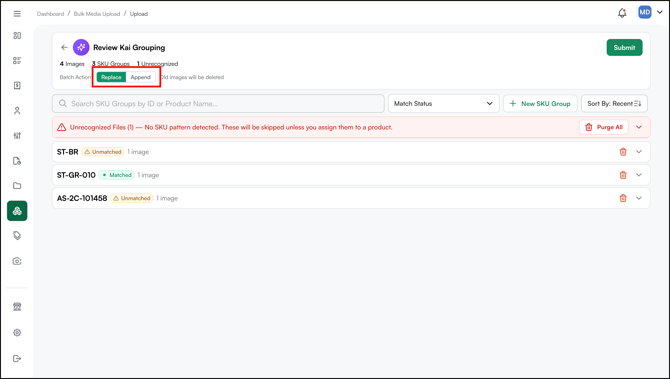Open the Match Status dropdown
The height and width of the screenshot is (379, 670).
(x=444, y=103)
